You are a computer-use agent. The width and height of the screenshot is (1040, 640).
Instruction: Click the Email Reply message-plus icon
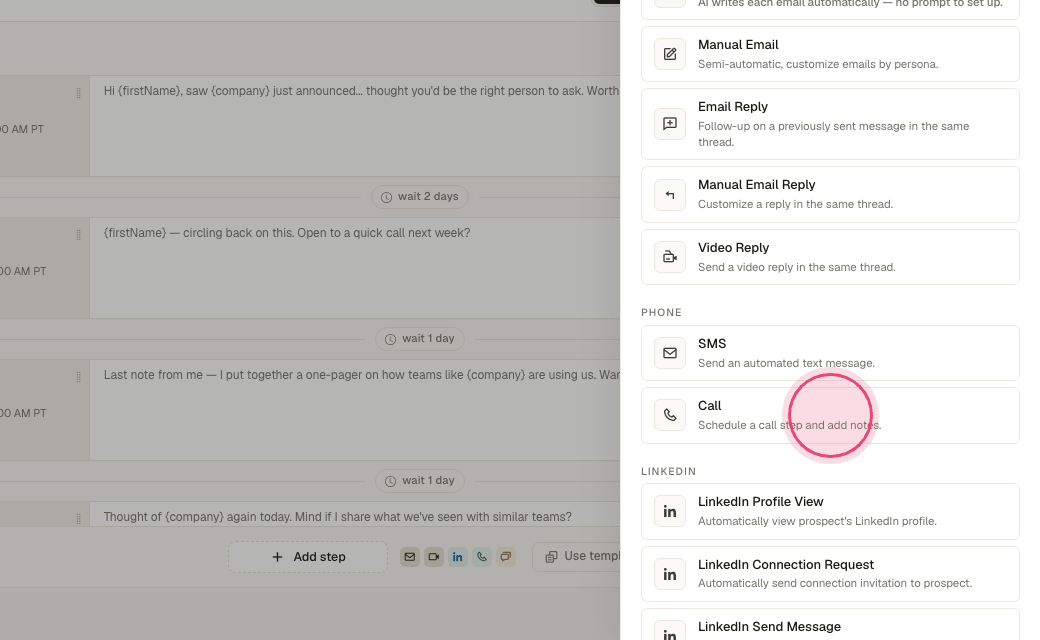(670, 124)
